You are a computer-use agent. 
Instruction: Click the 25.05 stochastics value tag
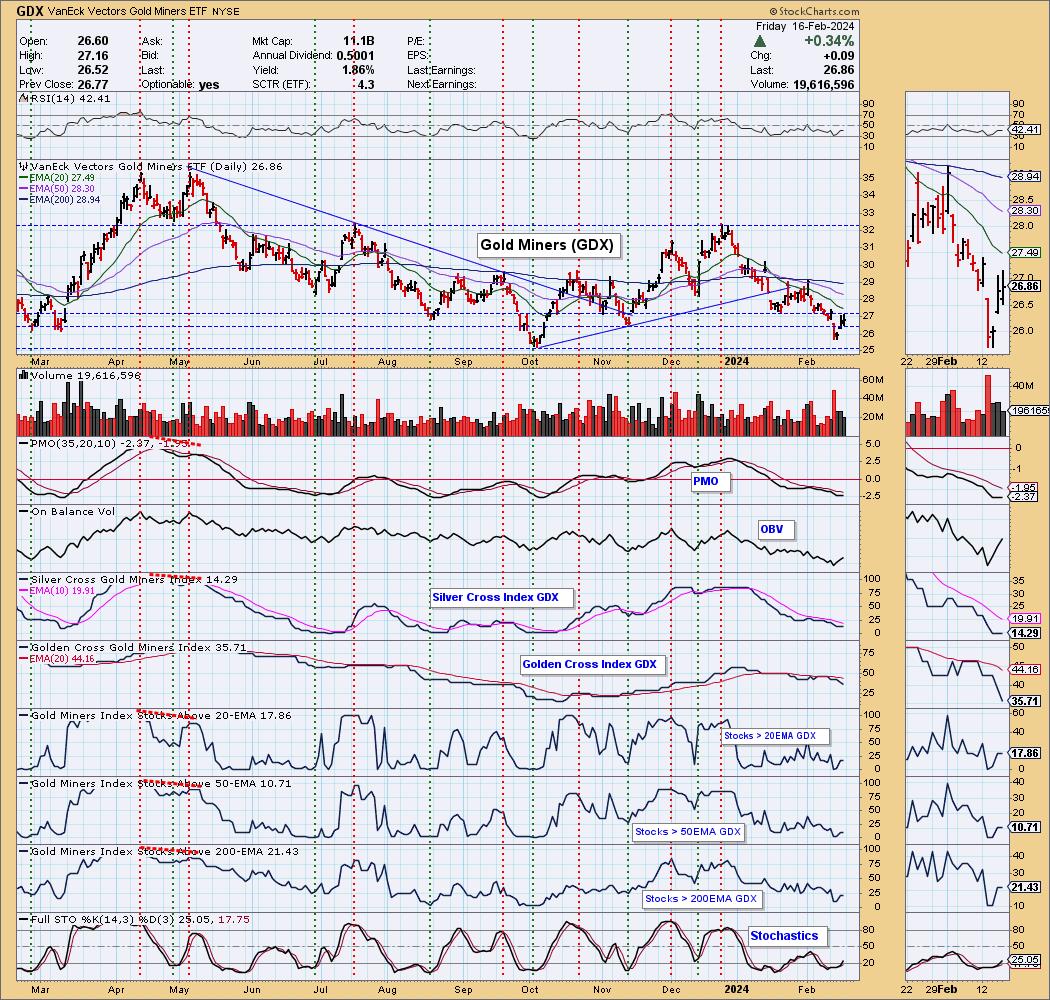pyautogui.click(x=1026, y=960)
